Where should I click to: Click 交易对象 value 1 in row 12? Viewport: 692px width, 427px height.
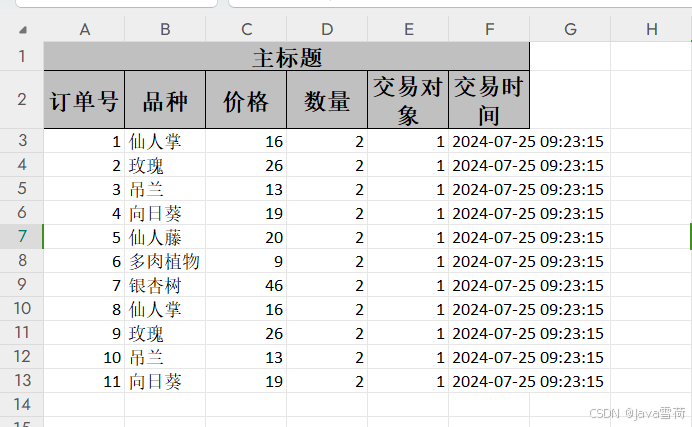click(x=408, y=357)
